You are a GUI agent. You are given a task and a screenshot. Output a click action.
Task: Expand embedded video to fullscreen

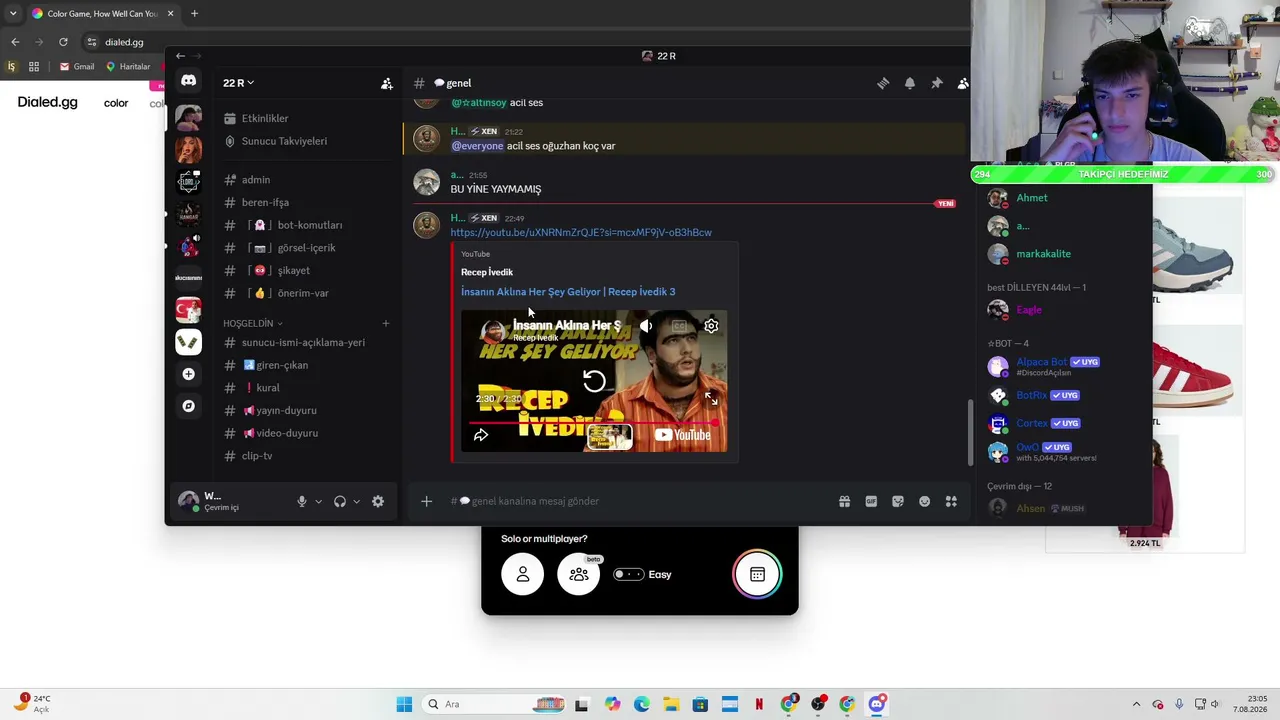[x=711, y=399]
